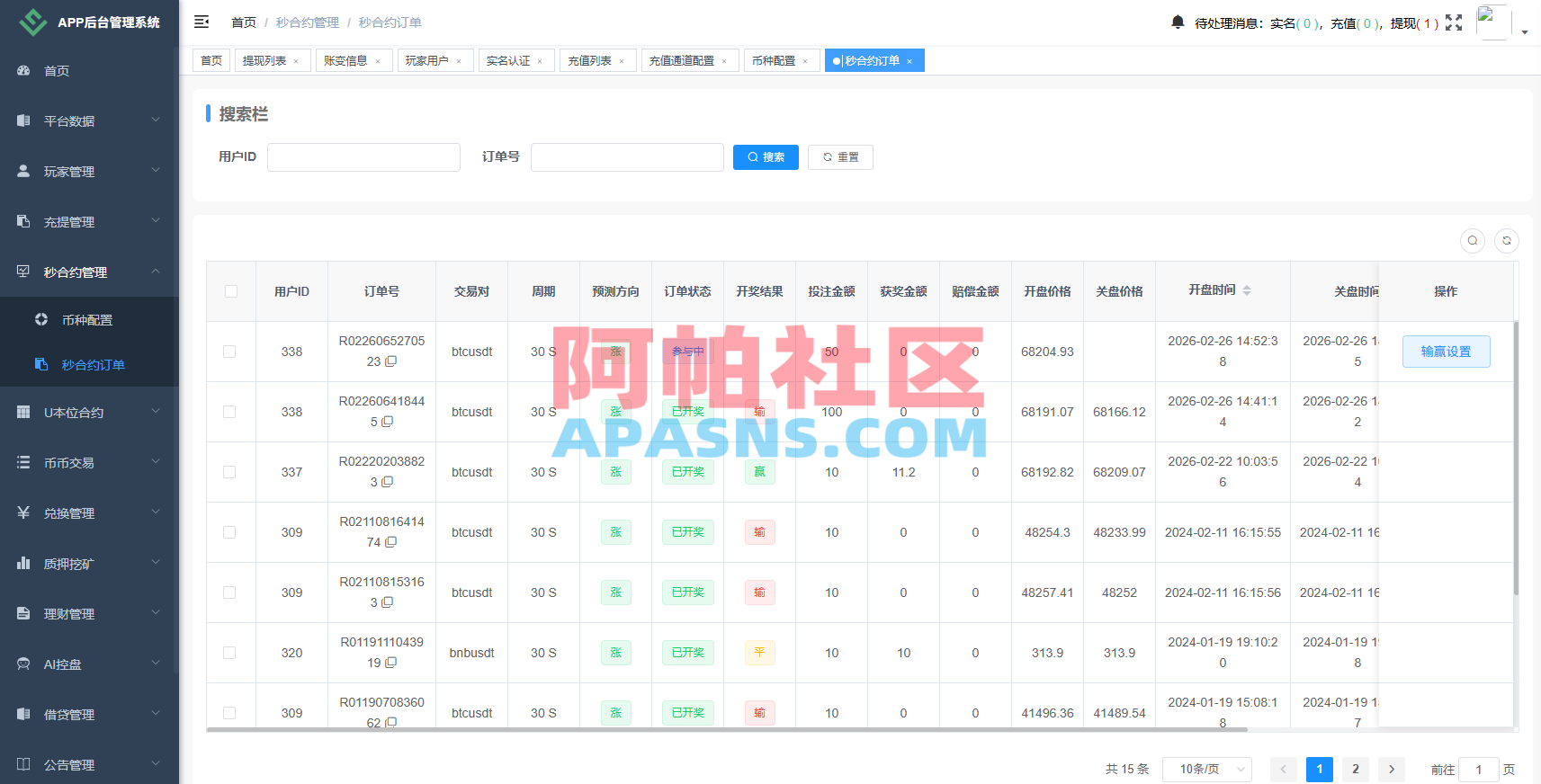Open 币种配置 sidebar submenu item

point(89,319)
